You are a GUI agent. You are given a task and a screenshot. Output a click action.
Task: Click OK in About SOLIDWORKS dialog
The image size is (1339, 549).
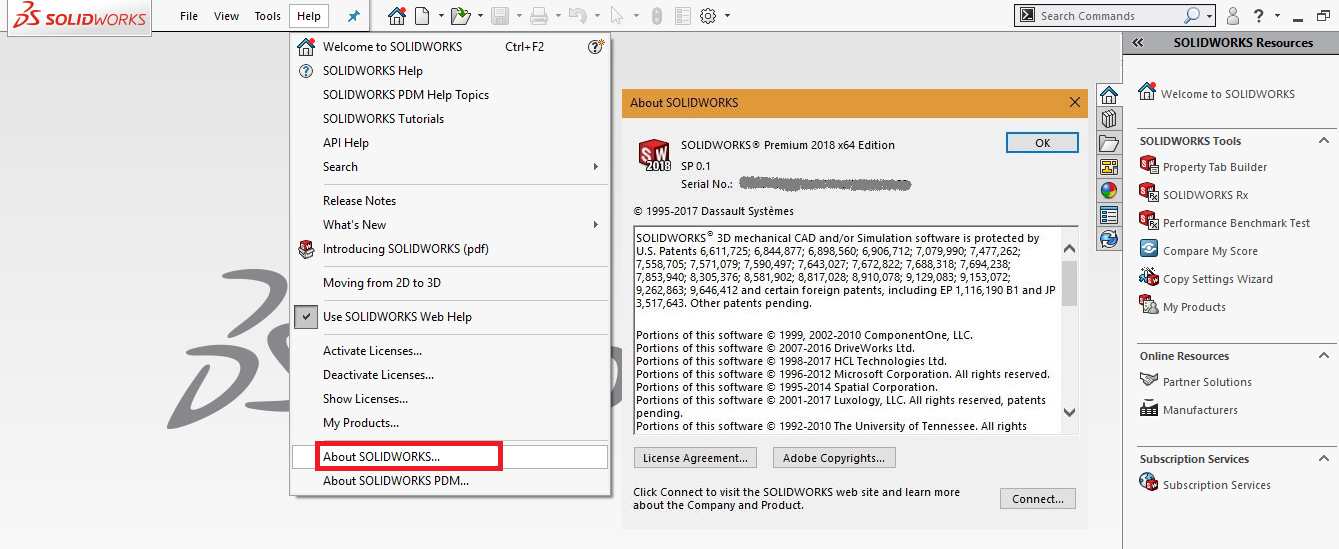tap(1042, 143)
